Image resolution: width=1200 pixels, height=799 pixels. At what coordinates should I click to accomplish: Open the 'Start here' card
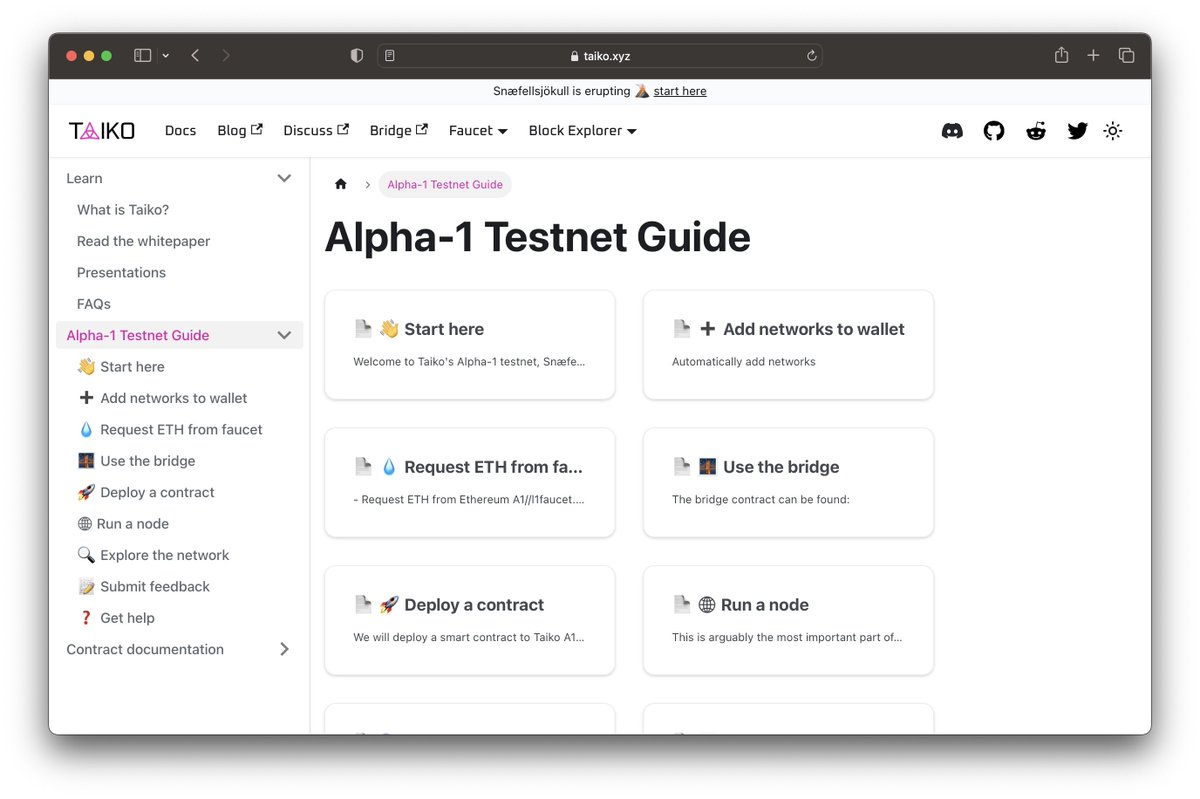point(470,345)
